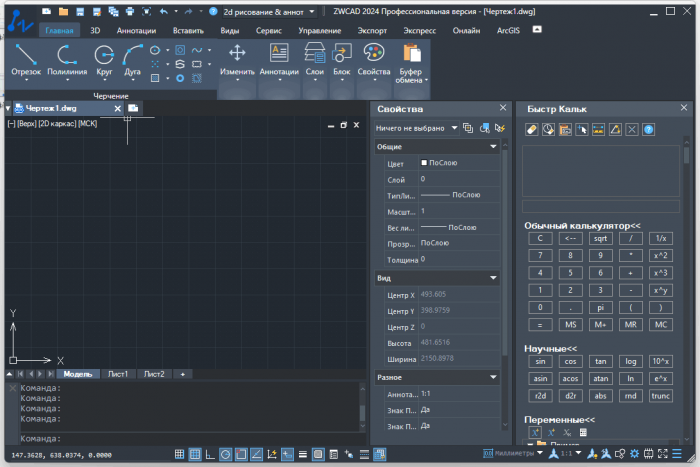The width and height of the screenshot is (700, 467).
Task: Click the help icon in Быстр Кальк
Action: 648,129
